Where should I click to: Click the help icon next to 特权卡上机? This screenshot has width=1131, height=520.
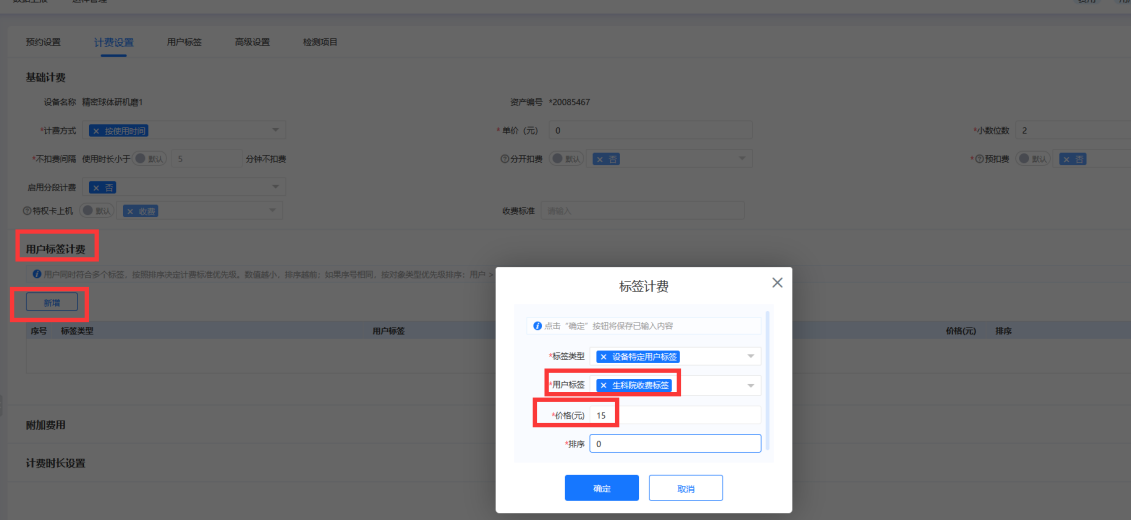point(27,211)
